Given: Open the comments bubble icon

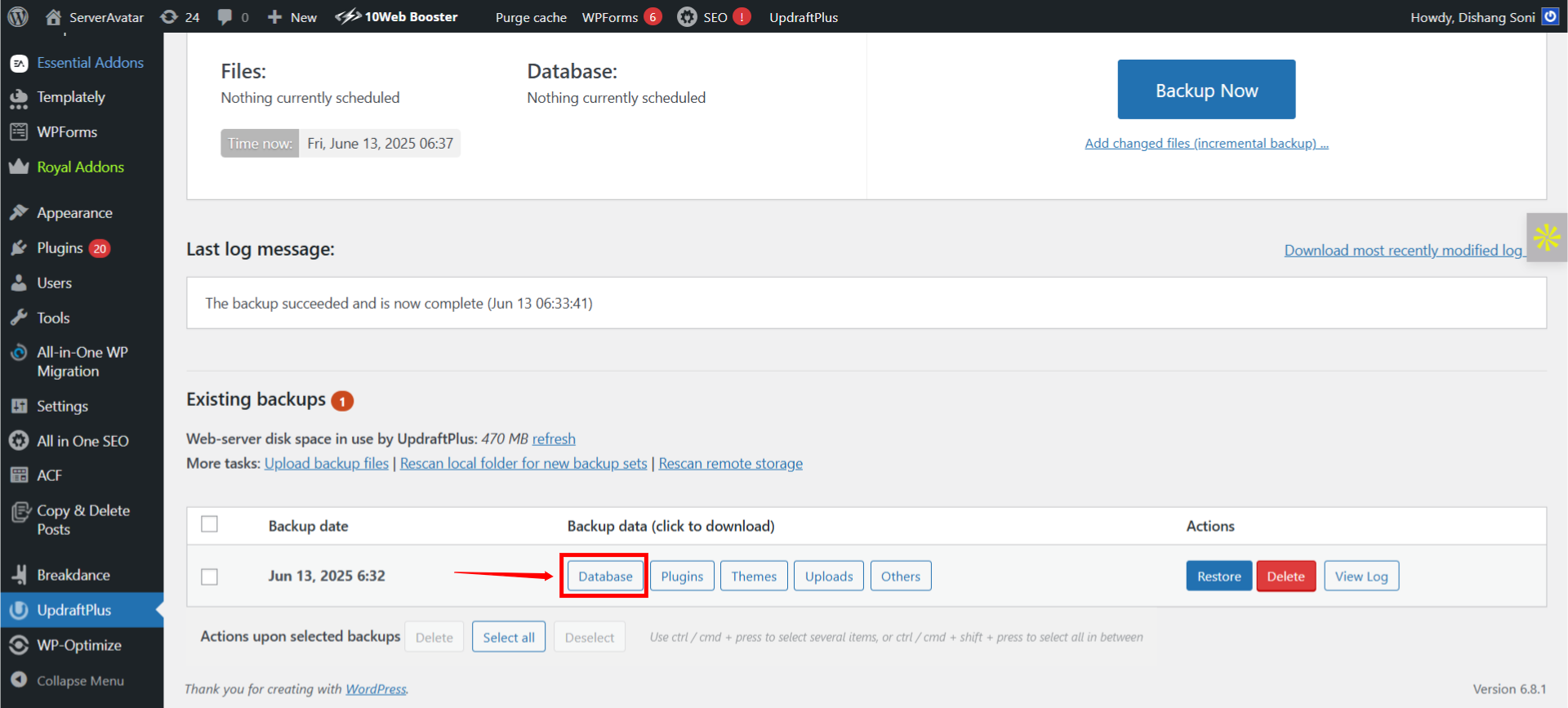Looking at the screenshot, I should [225, 17].
